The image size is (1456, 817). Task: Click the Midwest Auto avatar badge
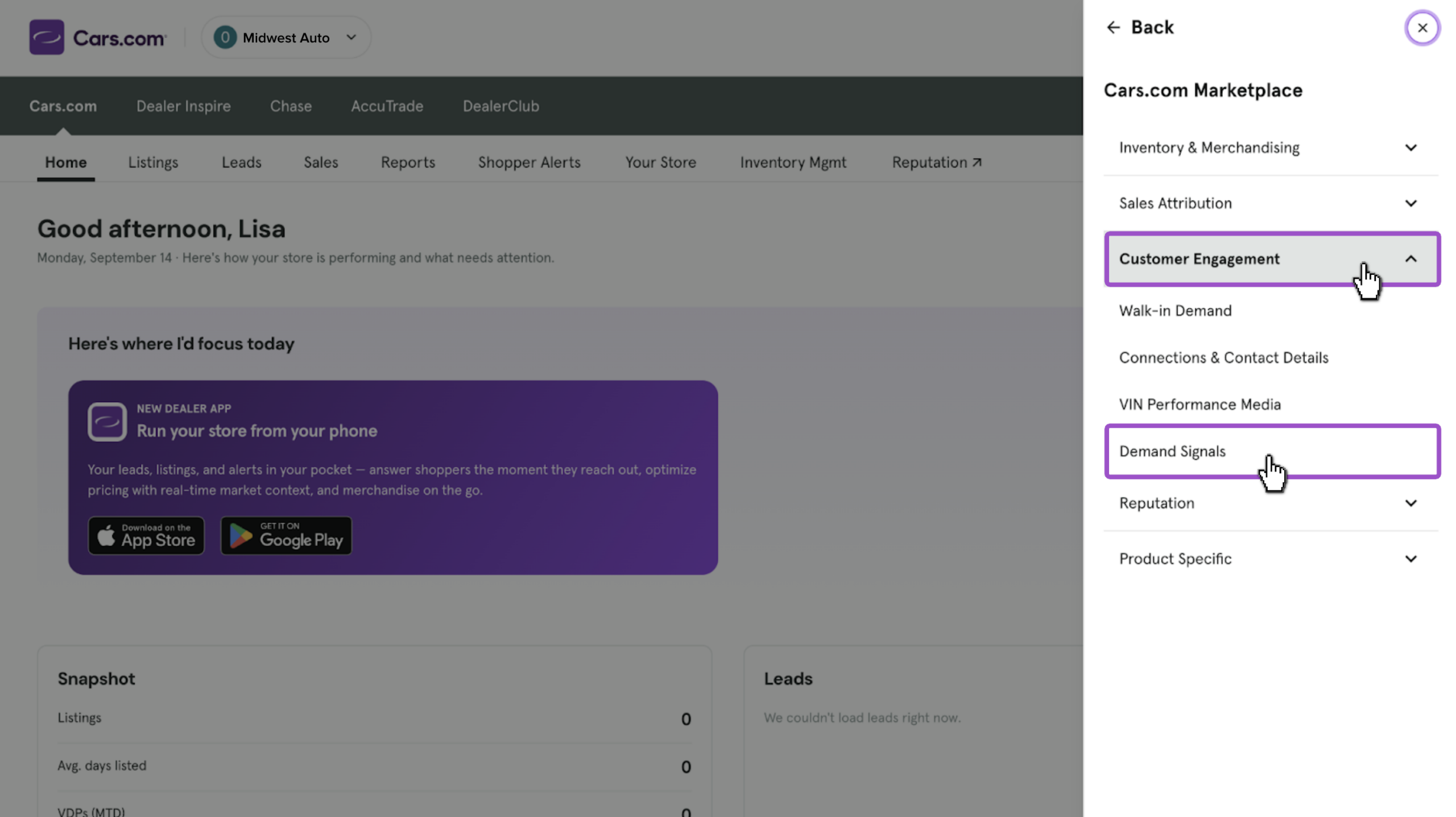click(x=225, y=38)
